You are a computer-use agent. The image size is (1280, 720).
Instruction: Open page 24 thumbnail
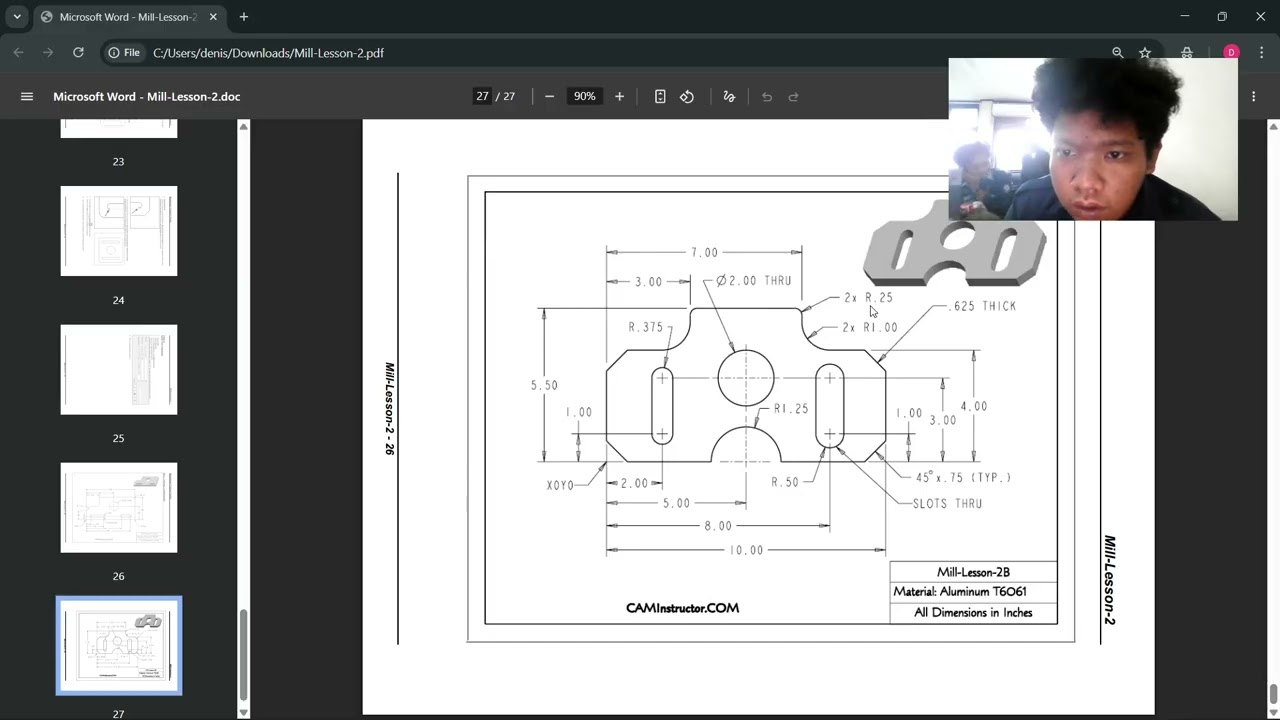(119, 231)
